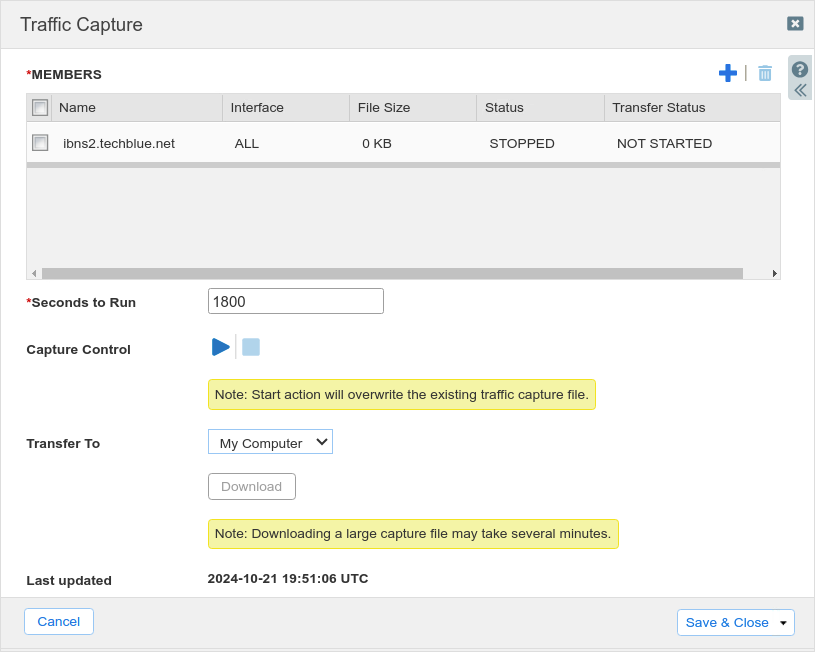Open the Transfer To dropdown
This screenshot has height=652, width=815.
270,442
